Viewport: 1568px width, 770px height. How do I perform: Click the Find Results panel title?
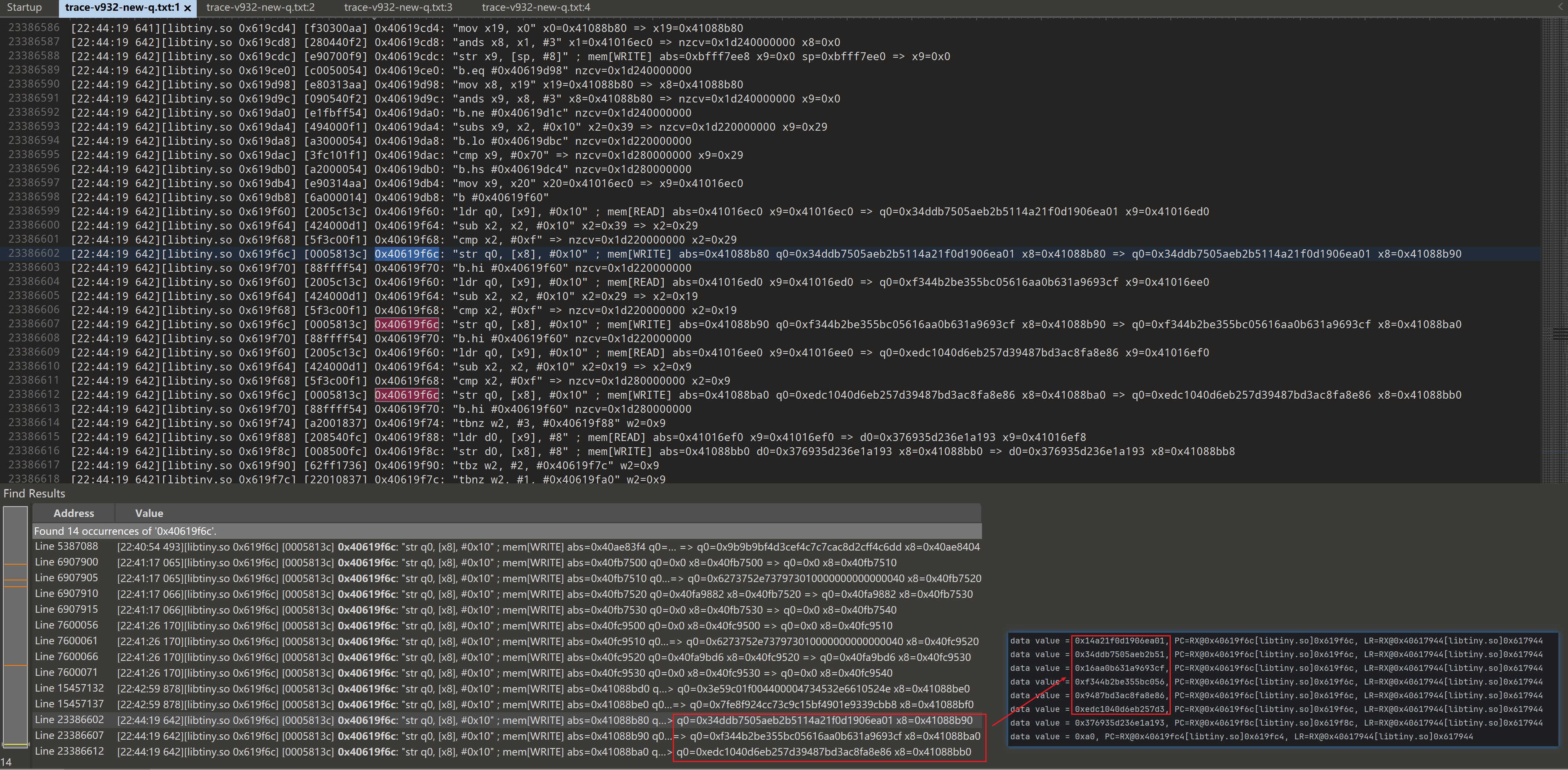click(34, 494)
